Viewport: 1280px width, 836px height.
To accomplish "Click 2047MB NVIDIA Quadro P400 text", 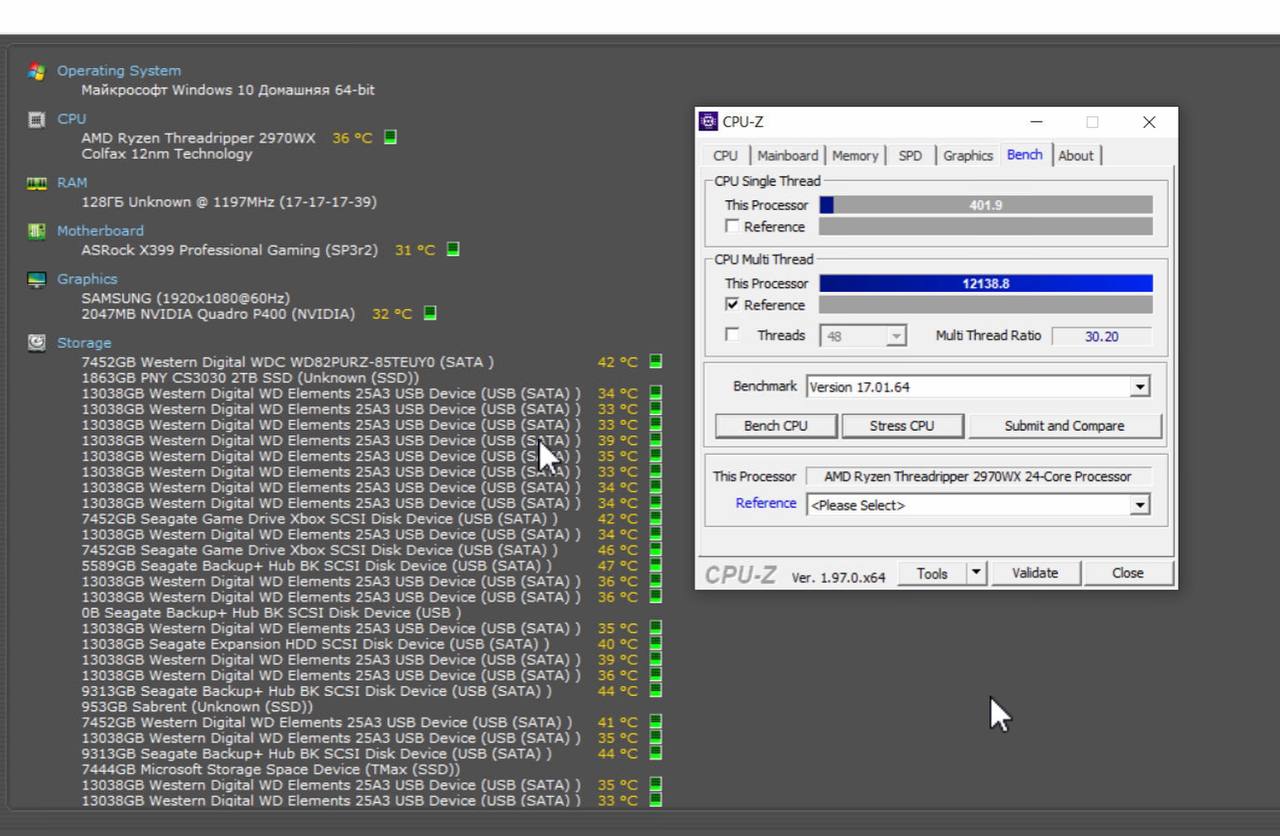I will (x=218, y=314).
